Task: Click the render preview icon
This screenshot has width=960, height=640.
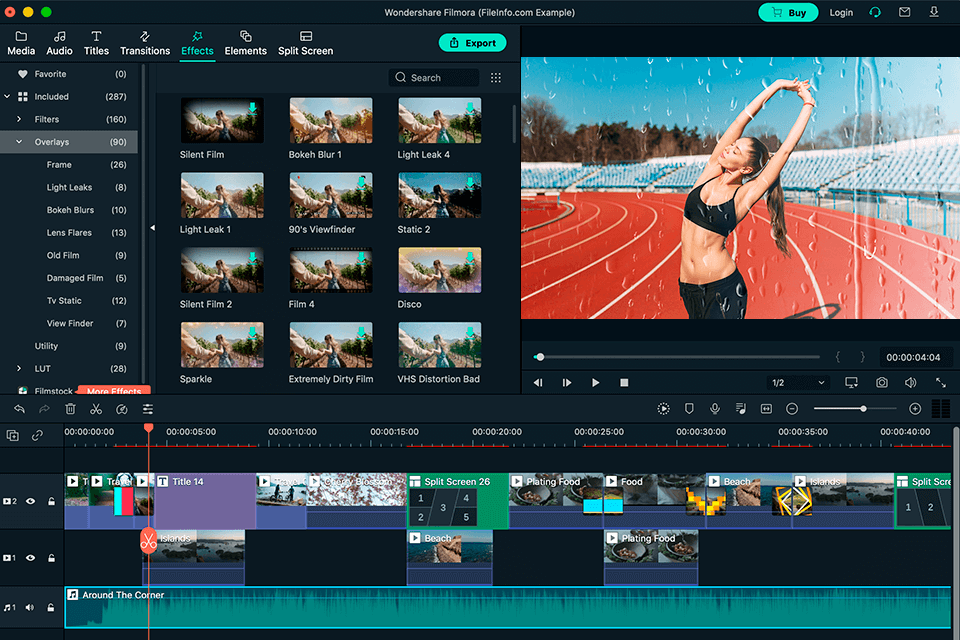Action: coord(664,408)
